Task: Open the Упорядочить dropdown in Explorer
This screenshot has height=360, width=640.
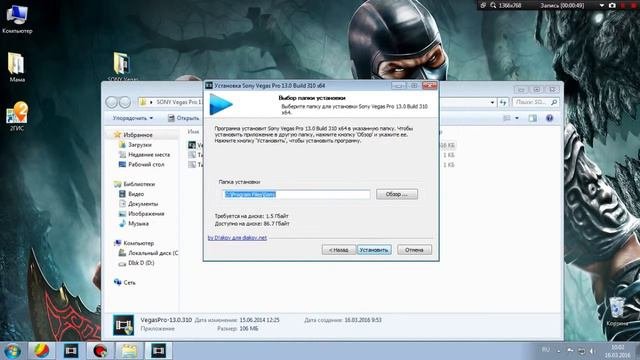Action: (133, 118)
